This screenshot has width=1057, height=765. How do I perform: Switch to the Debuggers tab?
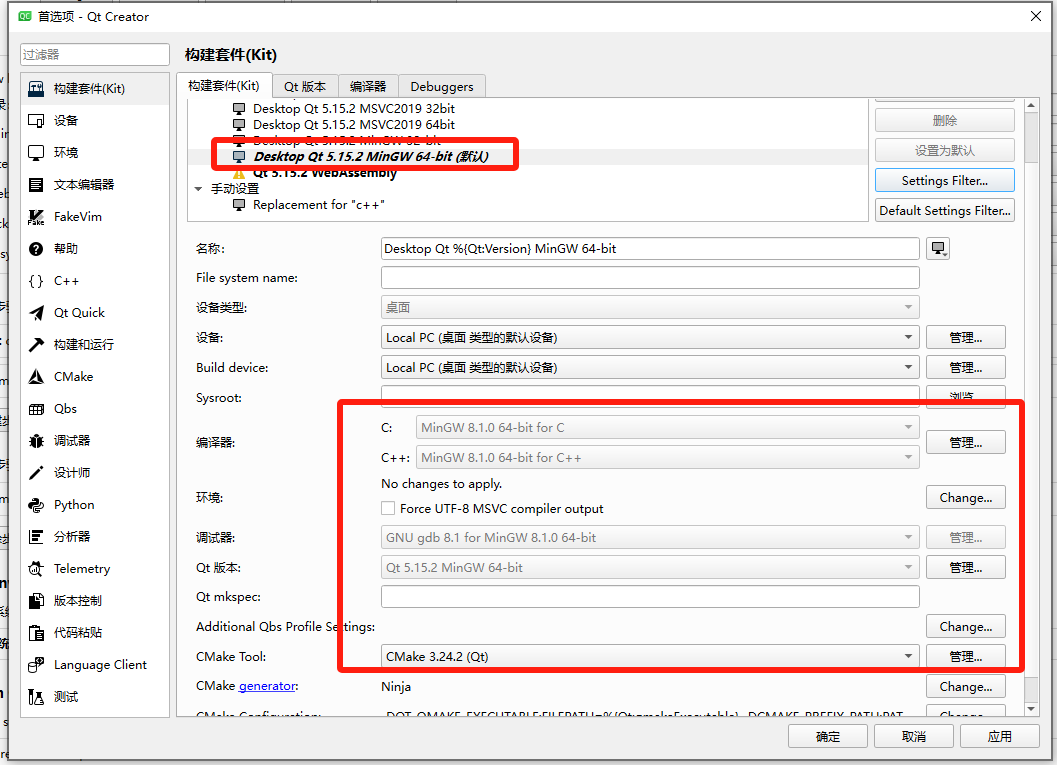[x=442, y=87]
